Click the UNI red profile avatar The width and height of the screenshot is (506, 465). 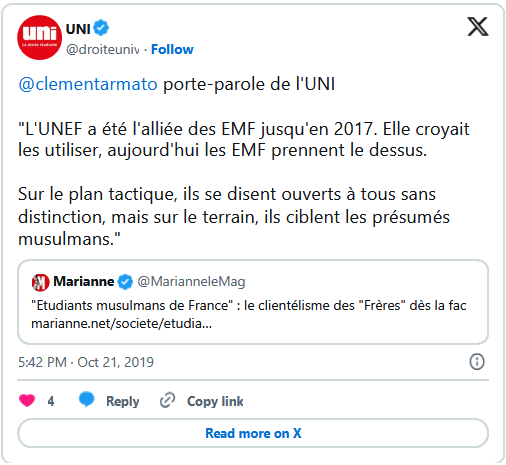tap(39, 37)
